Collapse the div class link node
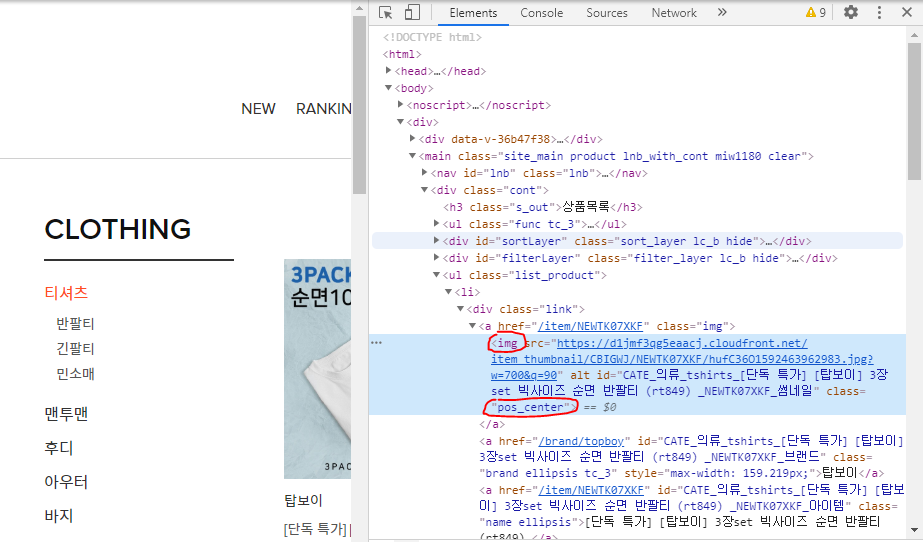Image resolution: width=923 pixels, height=542 pixels. [460, 309]
